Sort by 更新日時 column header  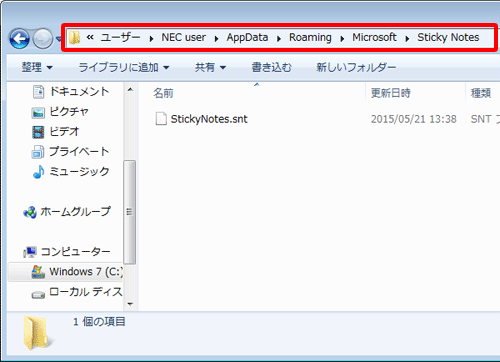[391, 93]
